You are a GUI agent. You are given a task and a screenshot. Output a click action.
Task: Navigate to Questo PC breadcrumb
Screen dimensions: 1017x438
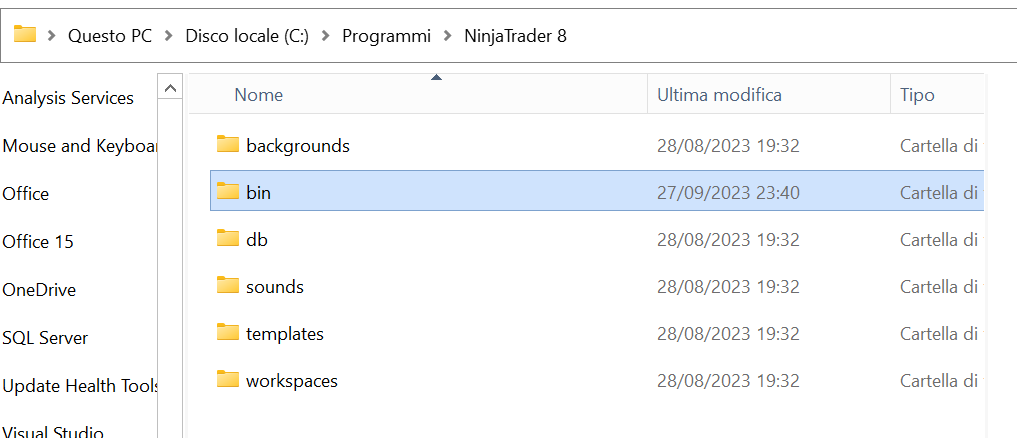point(110,36)
